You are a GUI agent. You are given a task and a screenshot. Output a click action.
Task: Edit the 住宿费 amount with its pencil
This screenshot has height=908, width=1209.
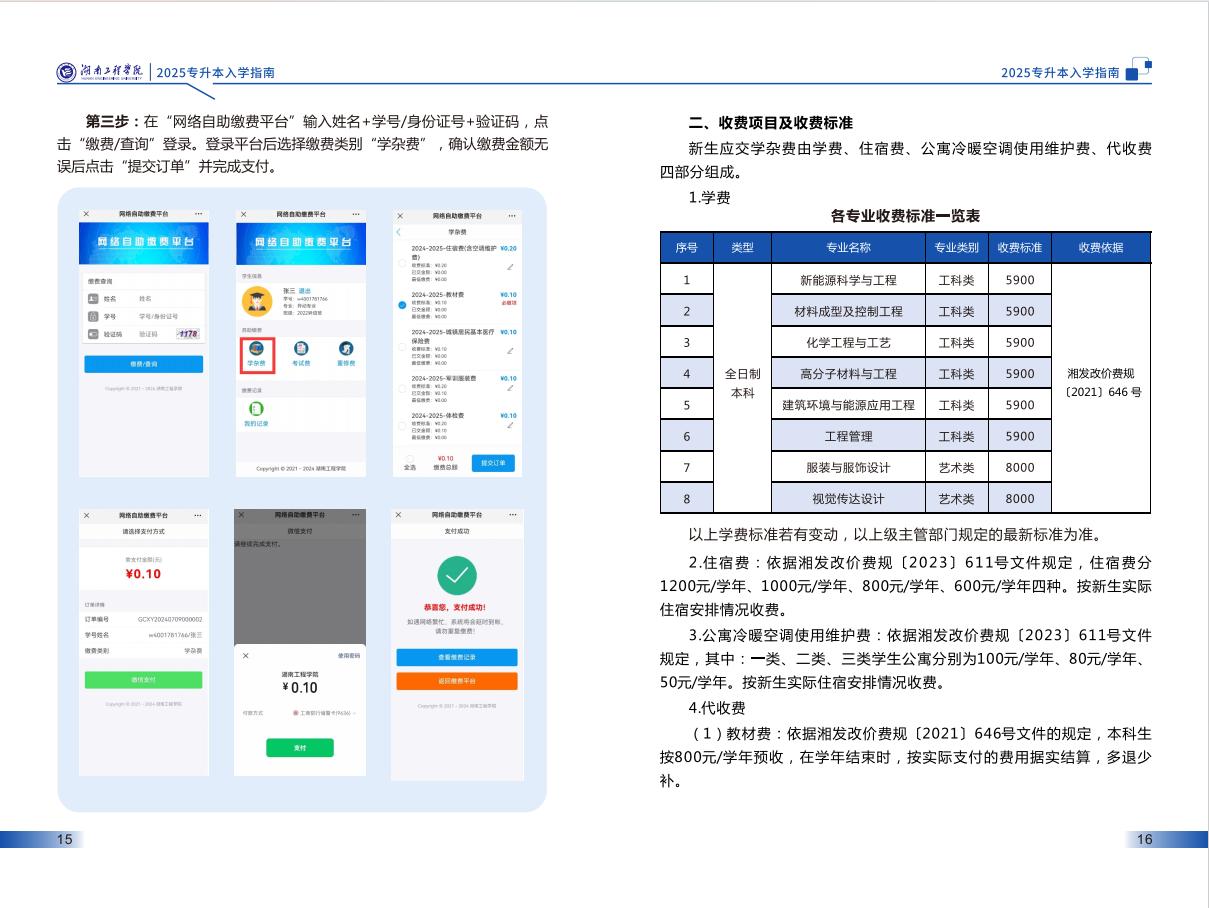tap(510, 267)
